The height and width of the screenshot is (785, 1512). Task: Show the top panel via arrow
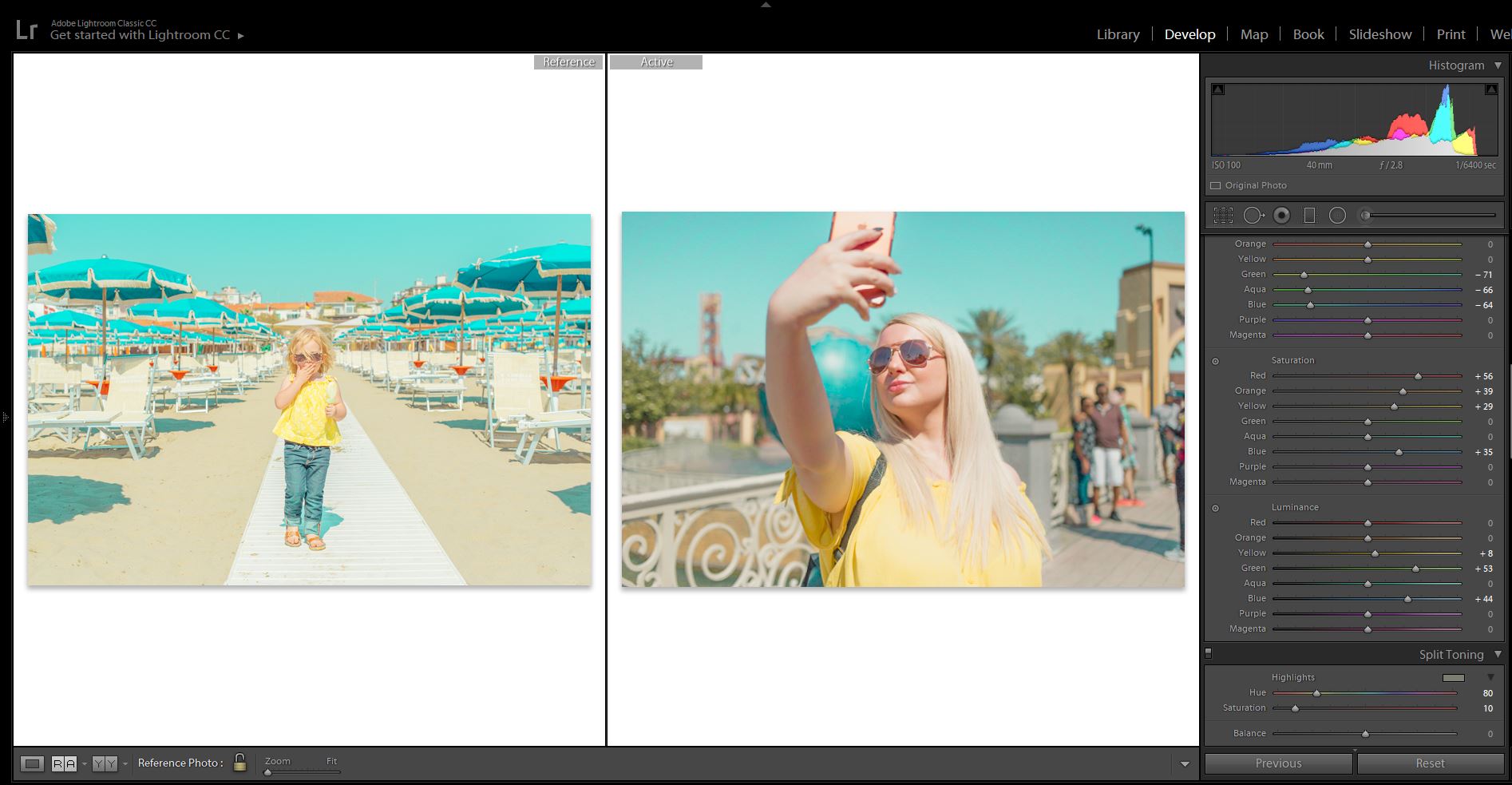tap(766, 5)
